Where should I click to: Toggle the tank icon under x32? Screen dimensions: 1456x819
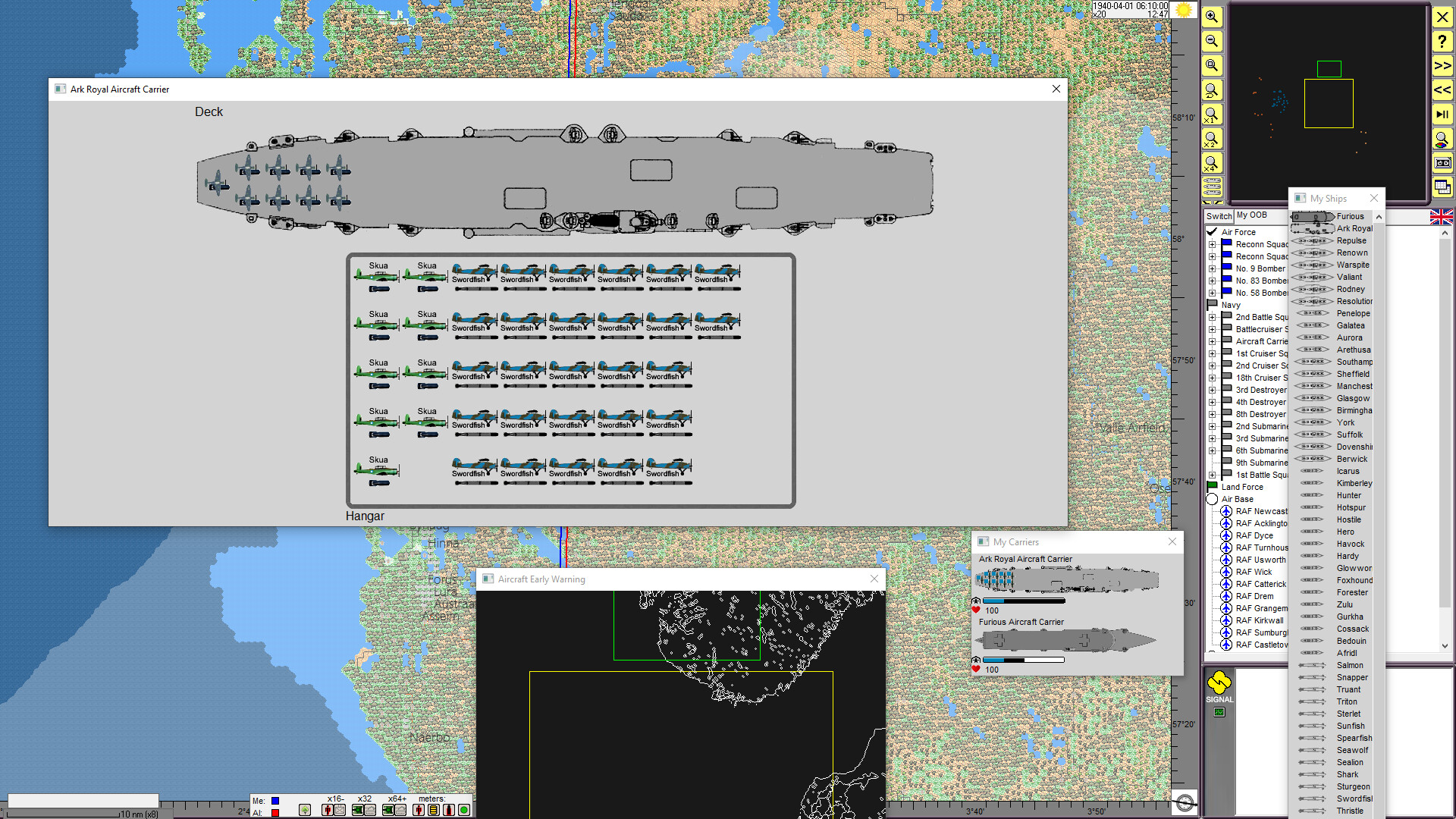pos(357,810)
